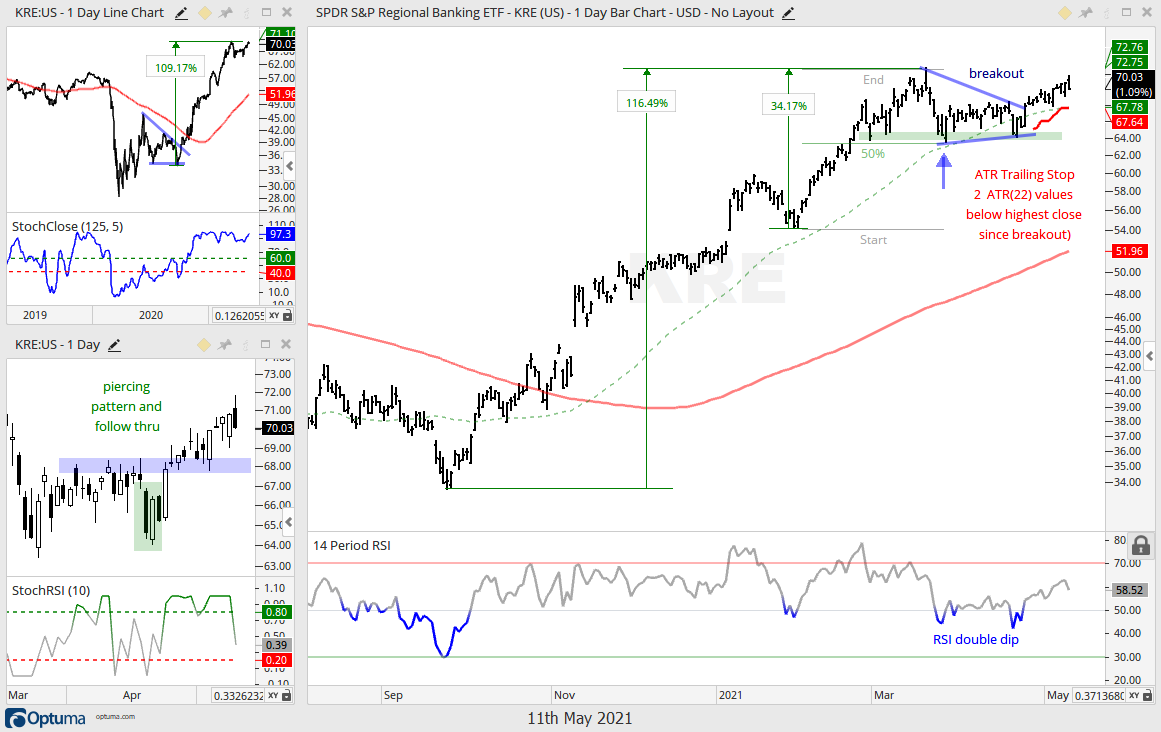Pin the SPDR Regional Banking bar chart
The image size is (1161, 732).
pyautogui.click(x=1086, y=13)
